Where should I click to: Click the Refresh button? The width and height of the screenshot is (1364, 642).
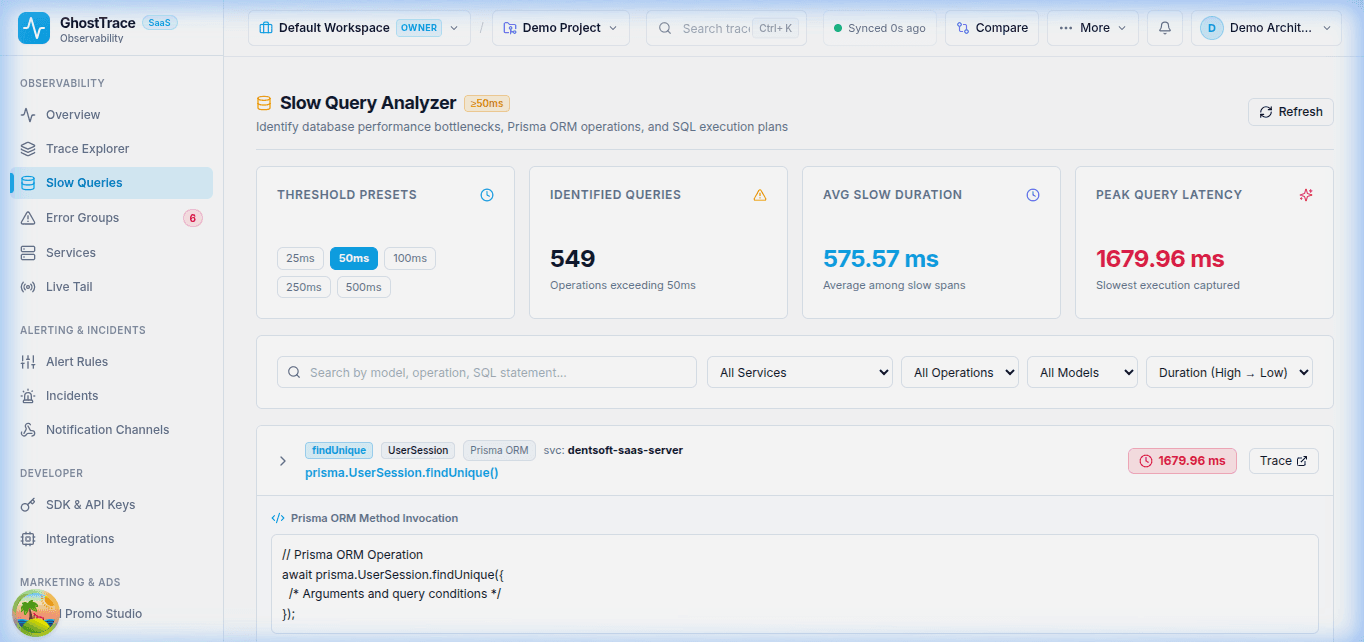pyautogui.click(x=1291, y=112)
